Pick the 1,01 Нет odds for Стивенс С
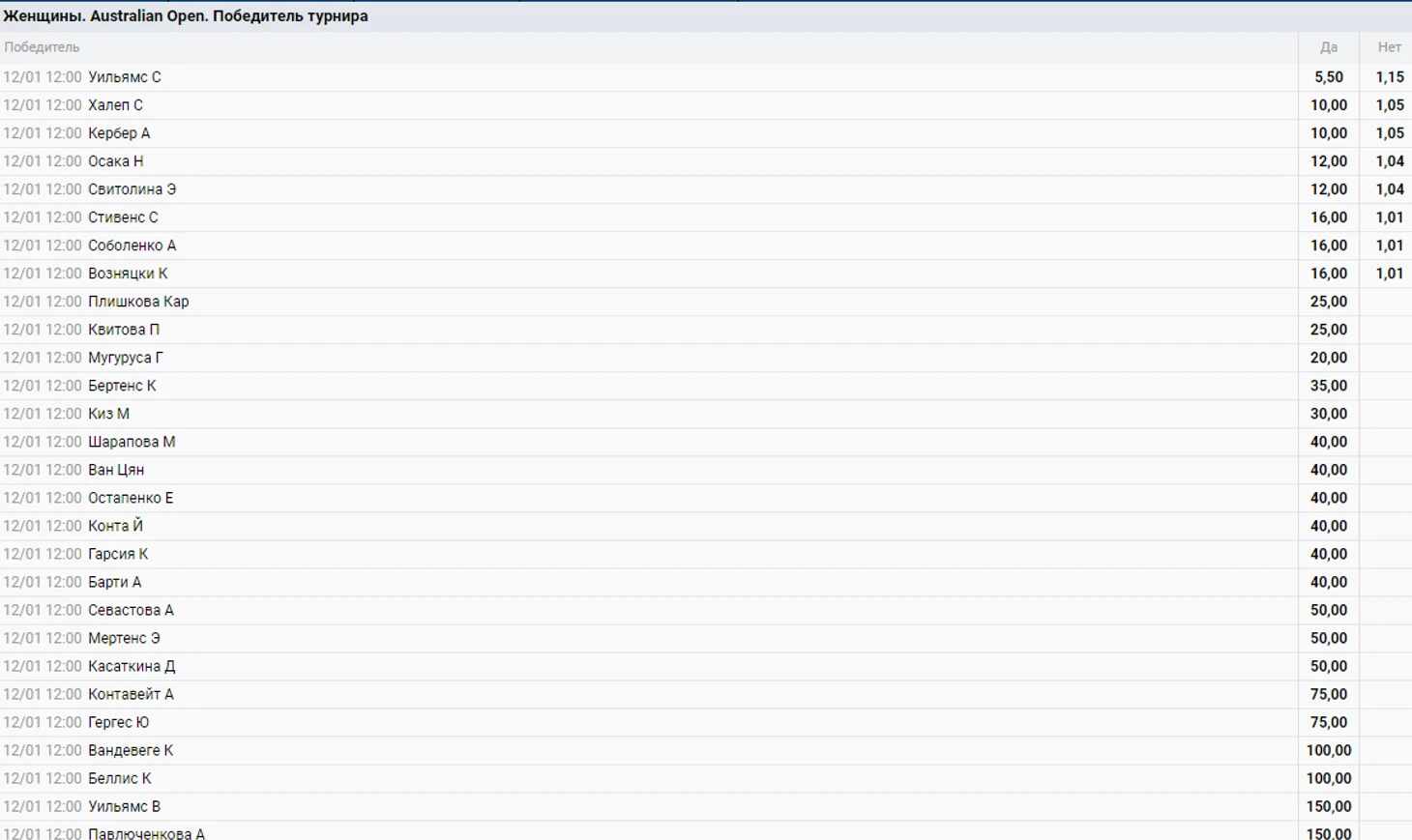This screenshot has height=840, width=1412. pos(1390,217)
